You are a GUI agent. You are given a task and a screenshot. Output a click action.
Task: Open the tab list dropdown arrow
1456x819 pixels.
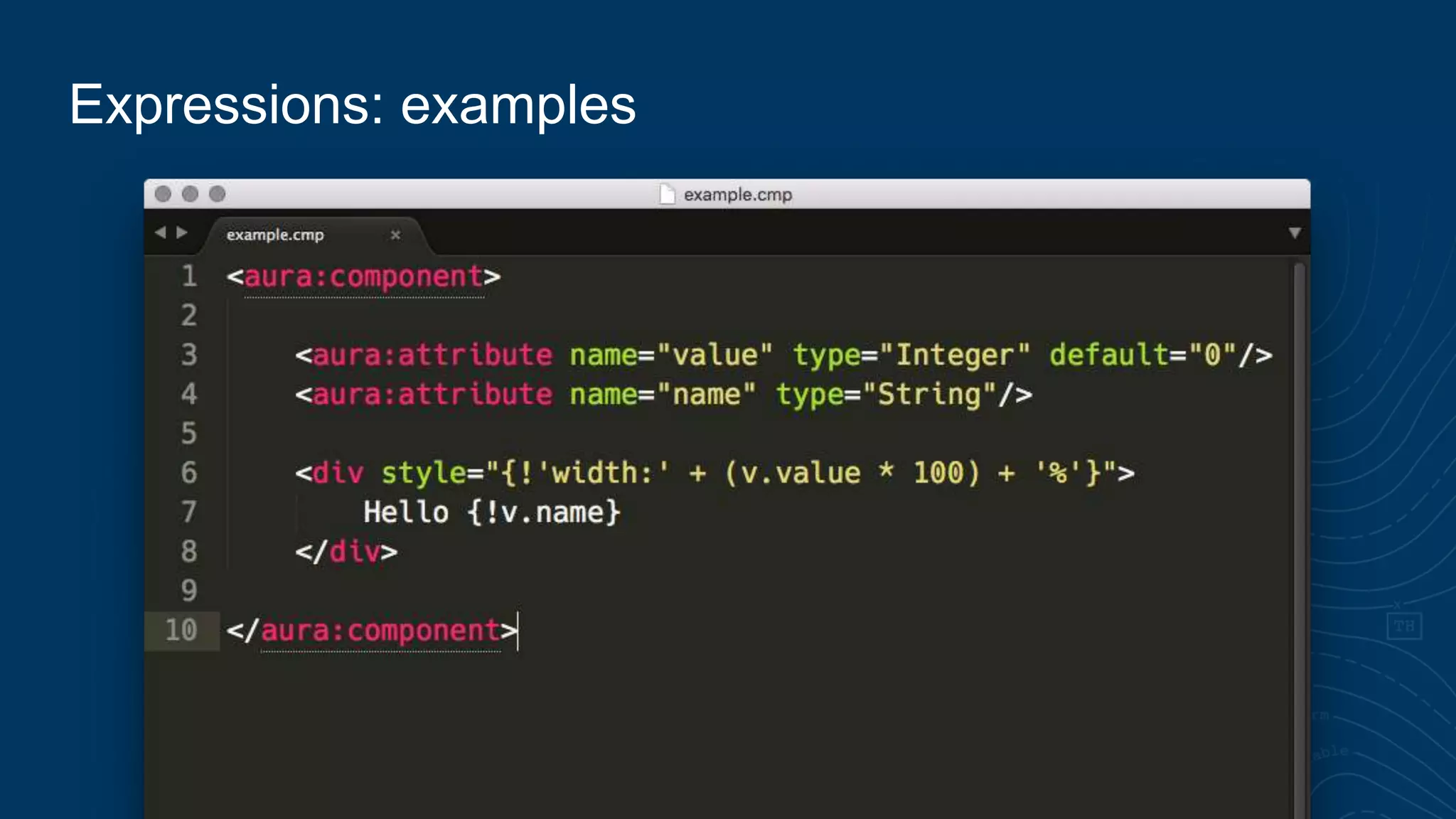pyautogui.click(x=1294, y=233)
